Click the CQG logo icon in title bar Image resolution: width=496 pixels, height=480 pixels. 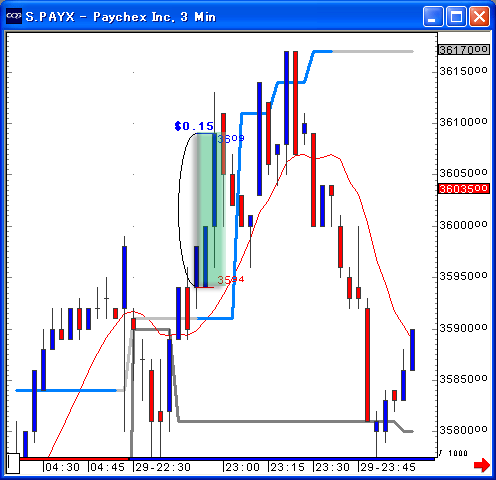pyautogui.click(x=14, y=16)
